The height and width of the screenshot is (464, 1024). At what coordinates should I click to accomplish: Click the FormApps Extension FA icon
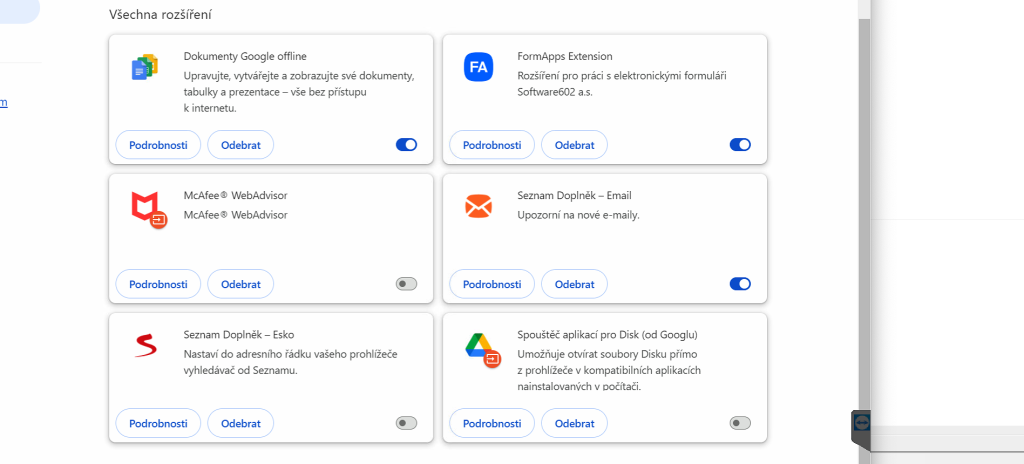coord(479,67)
